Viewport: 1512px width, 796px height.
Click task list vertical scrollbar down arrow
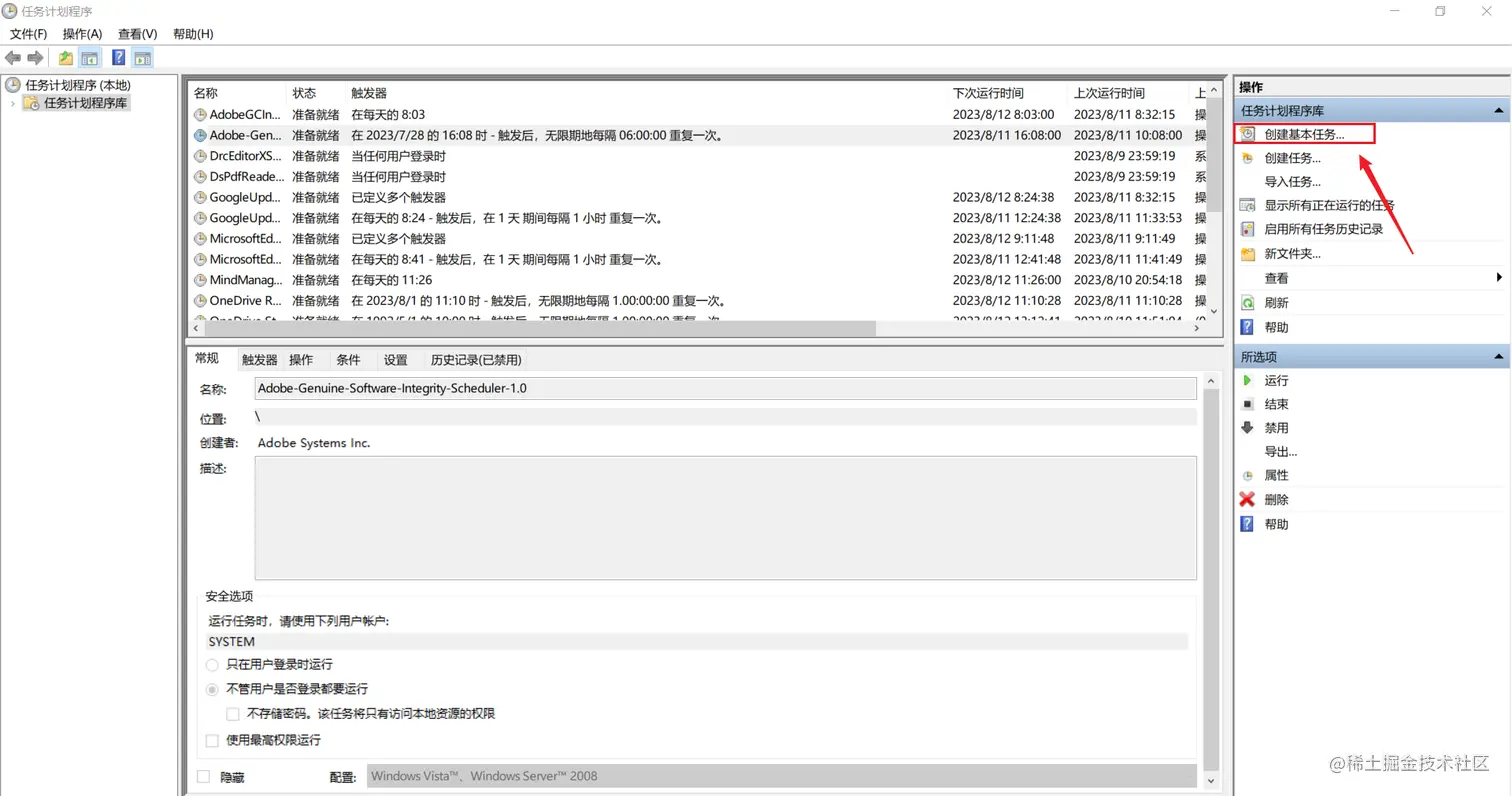pyautogui.click(x=1214, y=311)
